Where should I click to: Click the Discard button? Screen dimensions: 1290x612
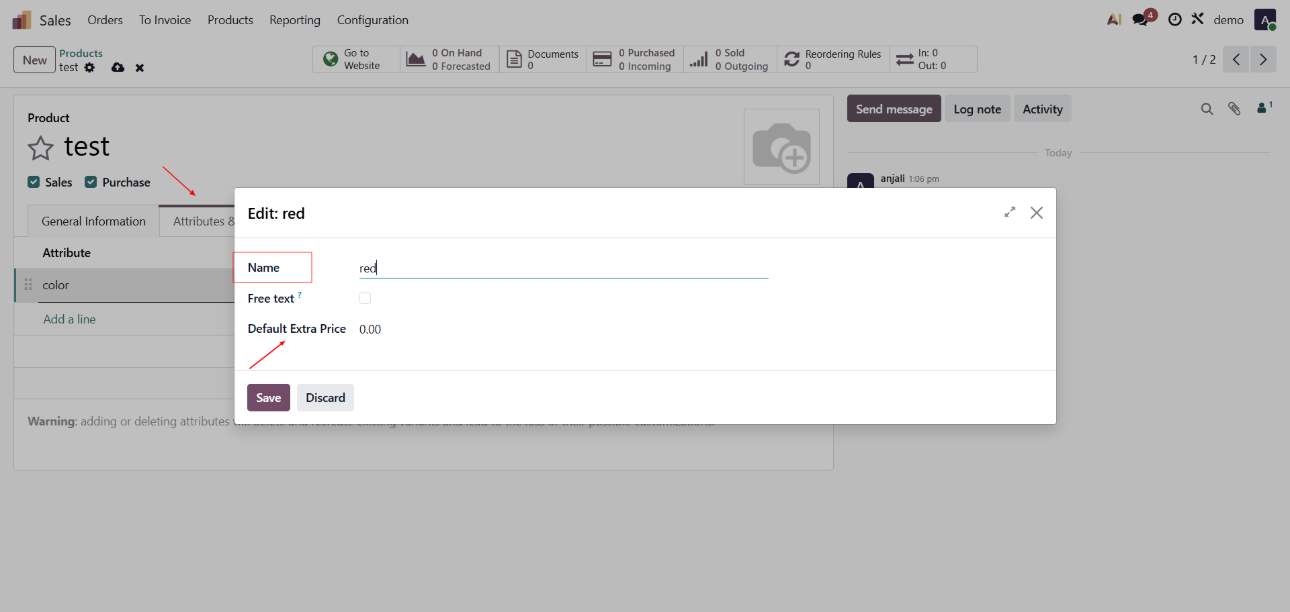coord(325,398)
